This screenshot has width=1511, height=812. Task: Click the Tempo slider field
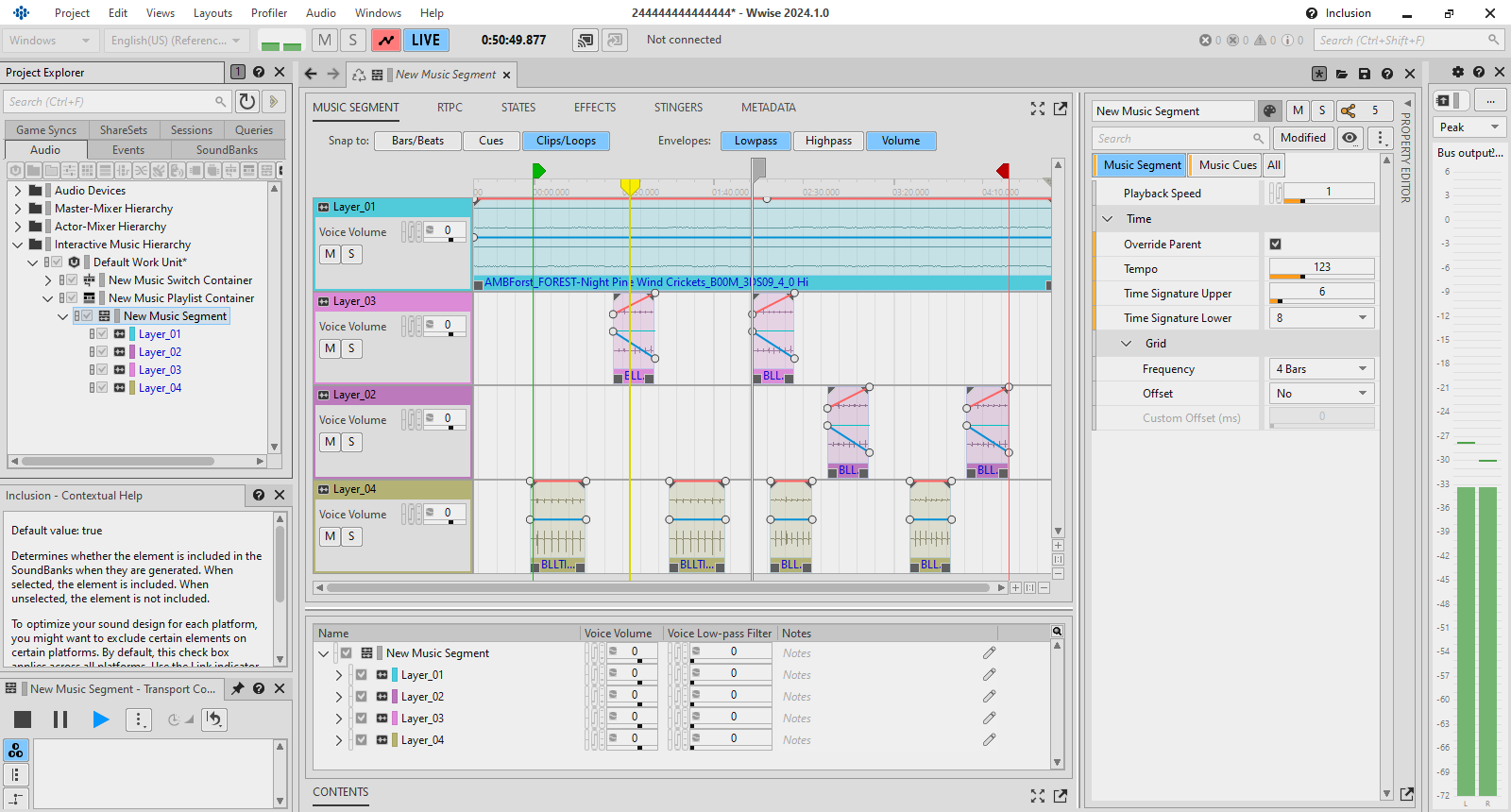pos(1321,268)
